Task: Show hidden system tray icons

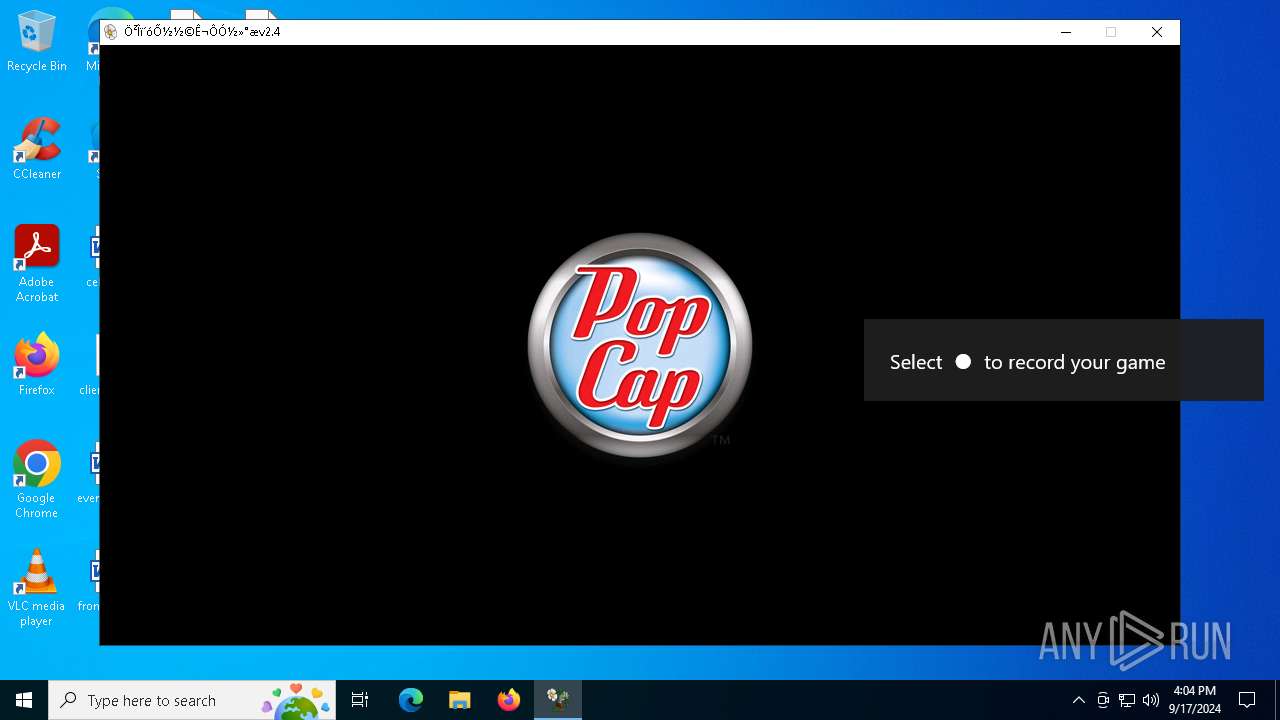Action: point(1078,700)
